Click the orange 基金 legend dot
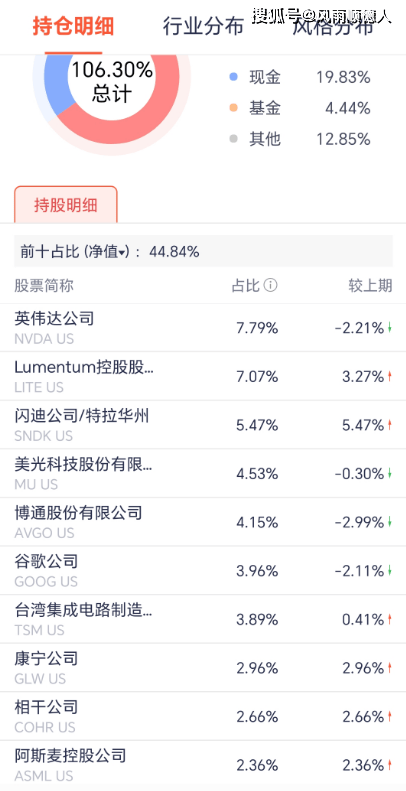This screenshot has width=406, height=791. point(233,108)
